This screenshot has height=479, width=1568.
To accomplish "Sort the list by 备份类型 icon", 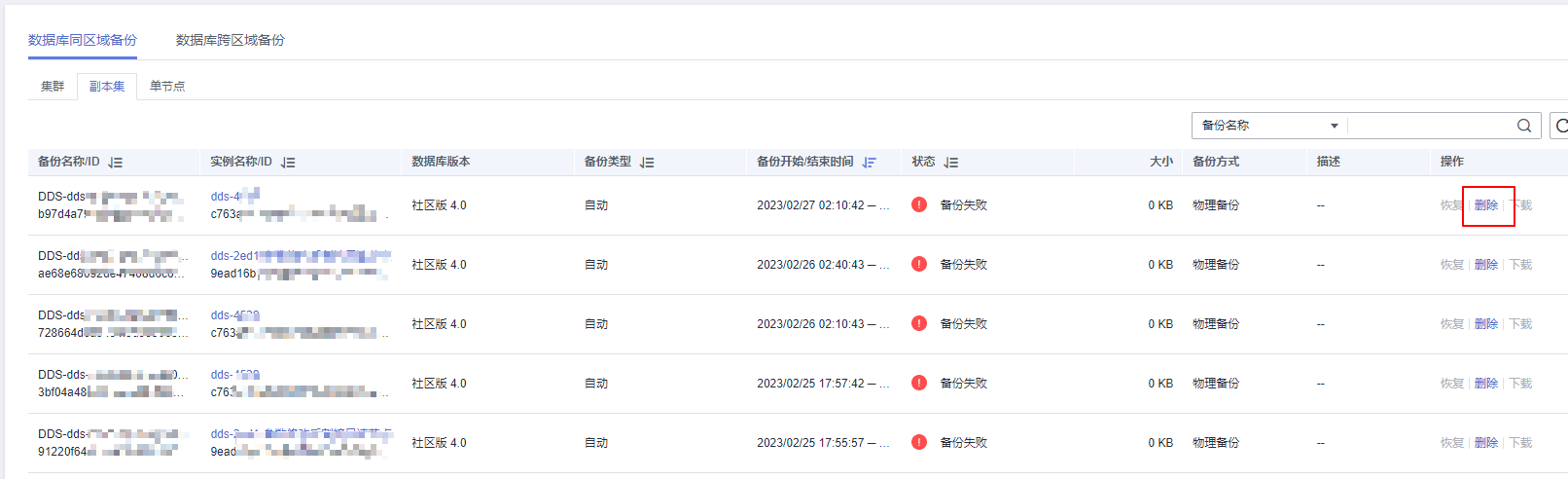I will point(647,163).
